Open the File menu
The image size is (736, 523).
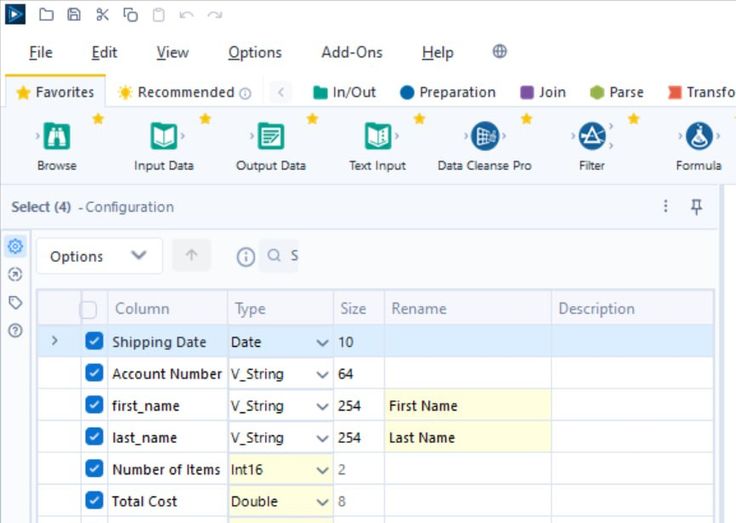point(41,53)
